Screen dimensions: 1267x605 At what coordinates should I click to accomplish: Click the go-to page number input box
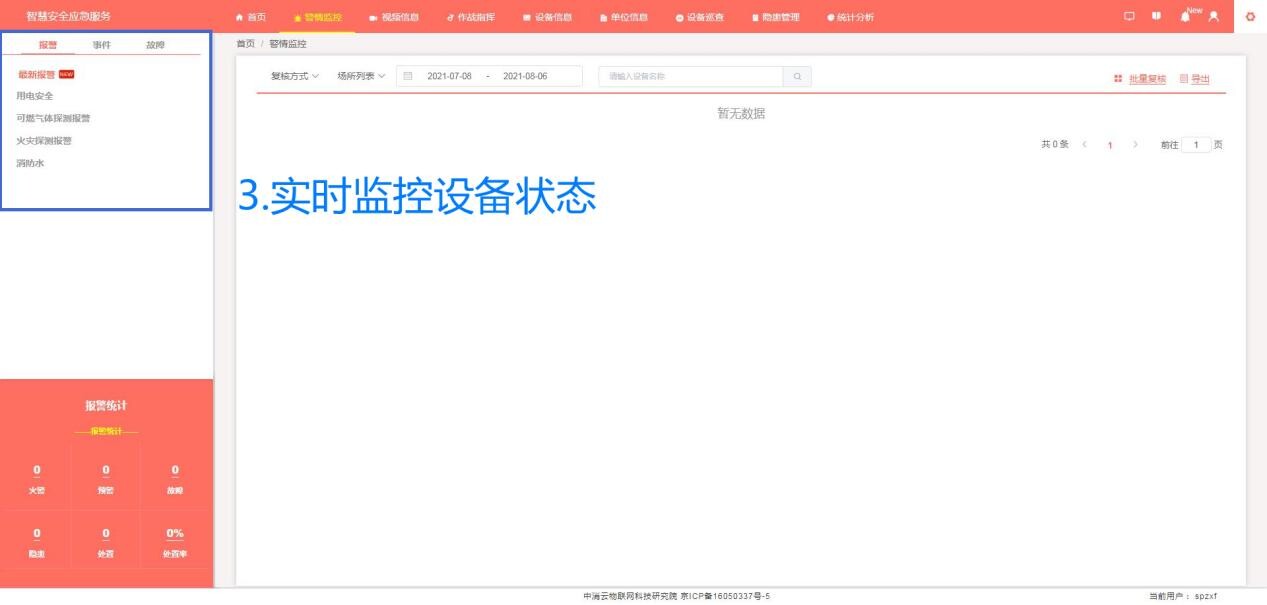click(x=1195, y=145)
